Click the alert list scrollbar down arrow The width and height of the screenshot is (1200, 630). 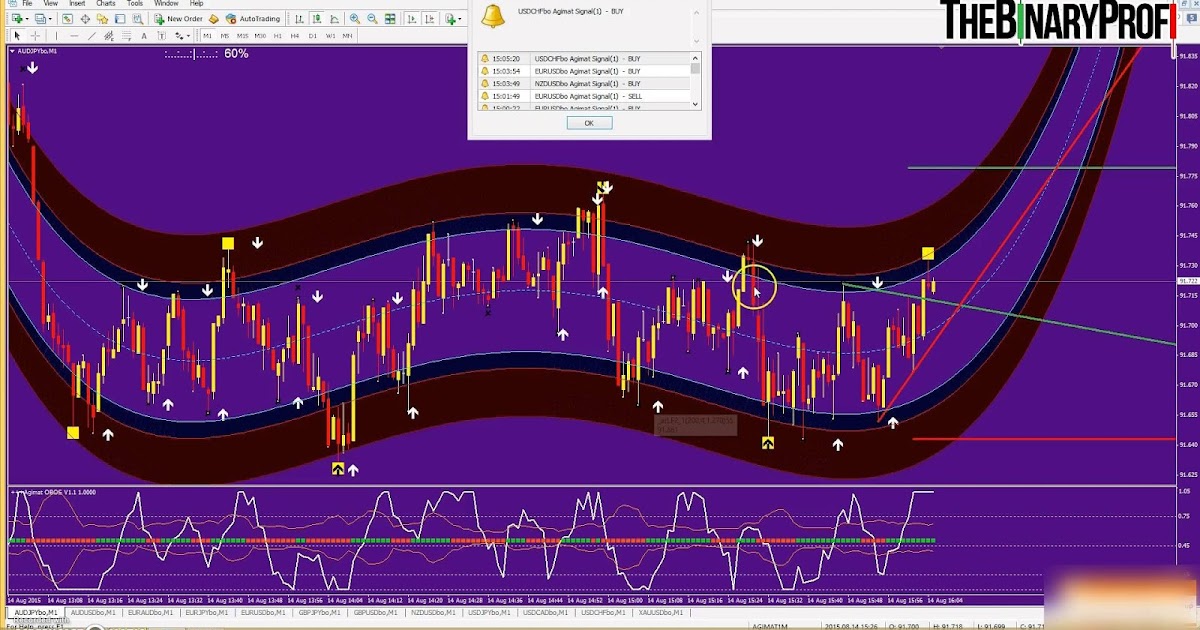click(x=697, y=104)
